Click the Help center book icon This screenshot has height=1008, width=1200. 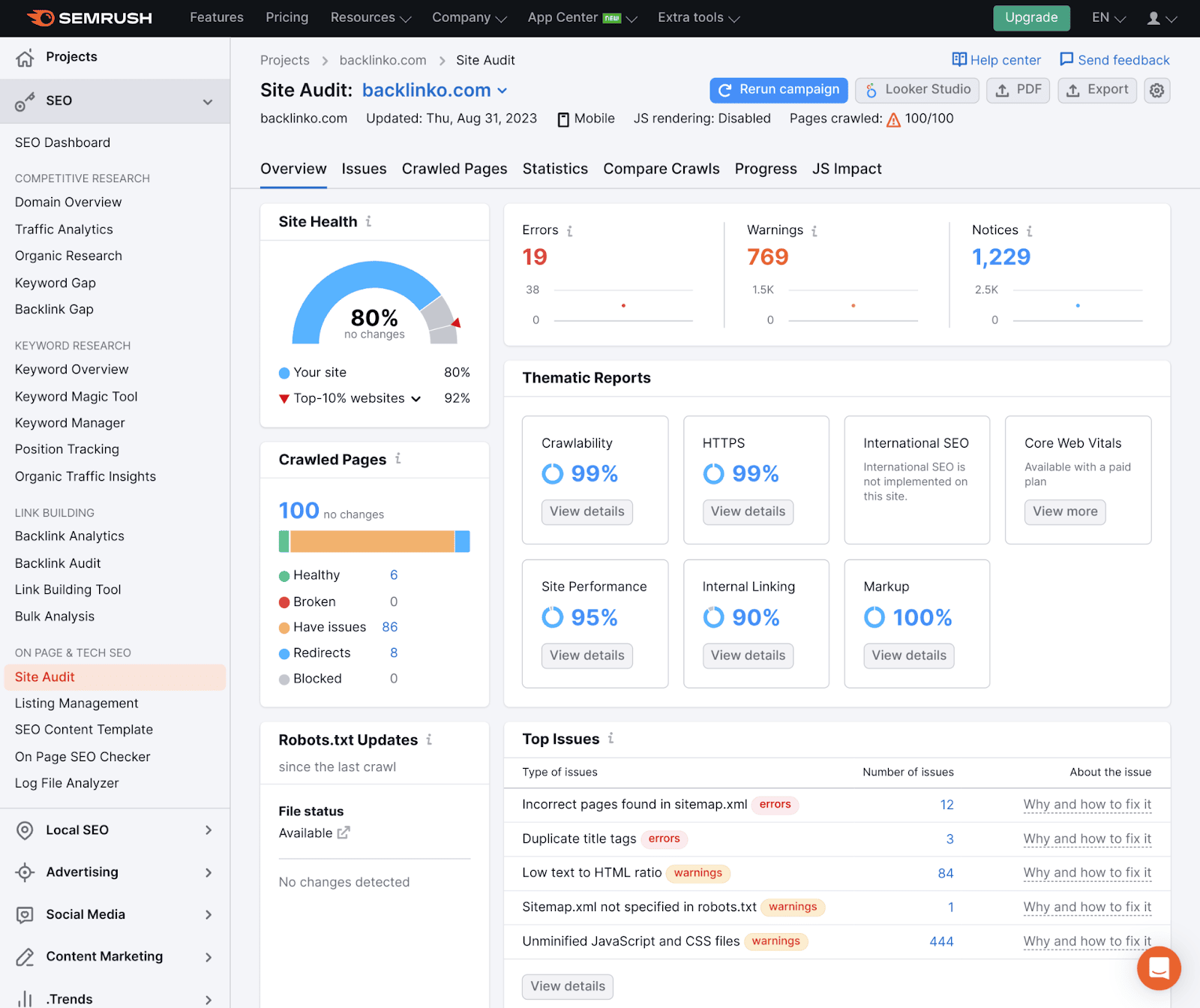[959, 59]
